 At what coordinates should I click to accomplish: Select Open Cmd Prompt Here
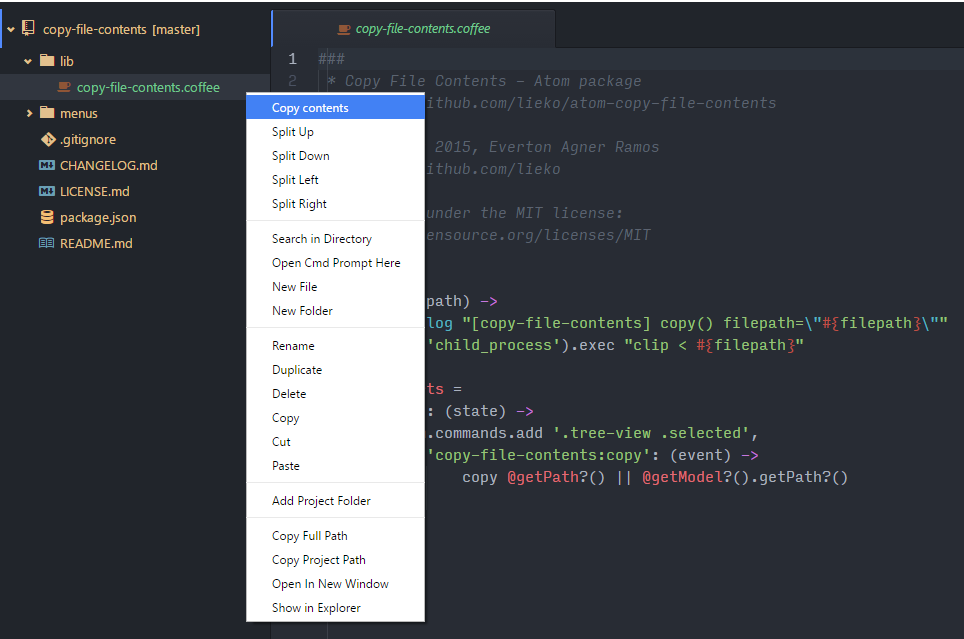[335, 263]
